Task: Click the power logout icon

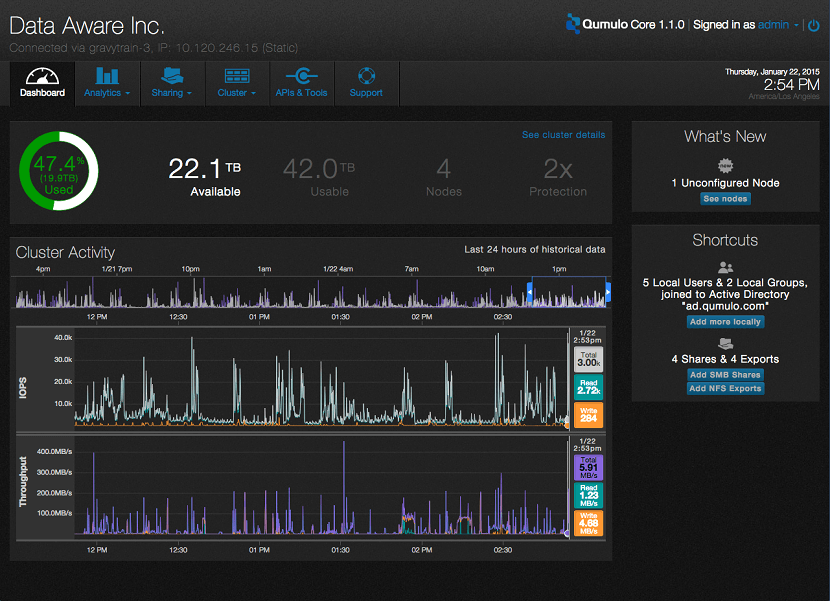Action: (x=814, y=25)
